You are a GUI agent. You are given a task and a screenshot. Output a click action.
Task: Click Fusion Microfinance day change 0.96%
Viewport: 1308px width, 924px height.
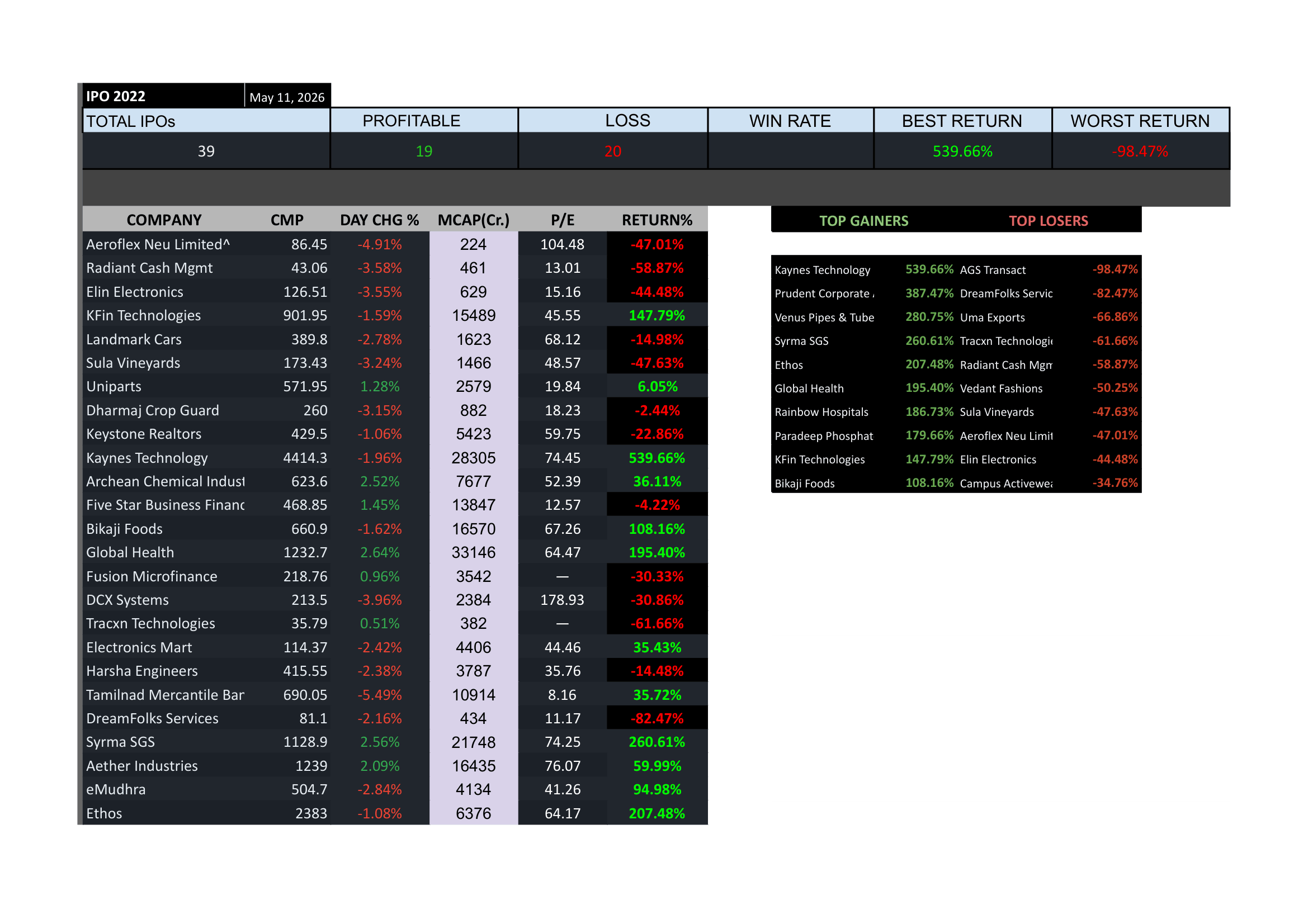(x=379, y=576)
